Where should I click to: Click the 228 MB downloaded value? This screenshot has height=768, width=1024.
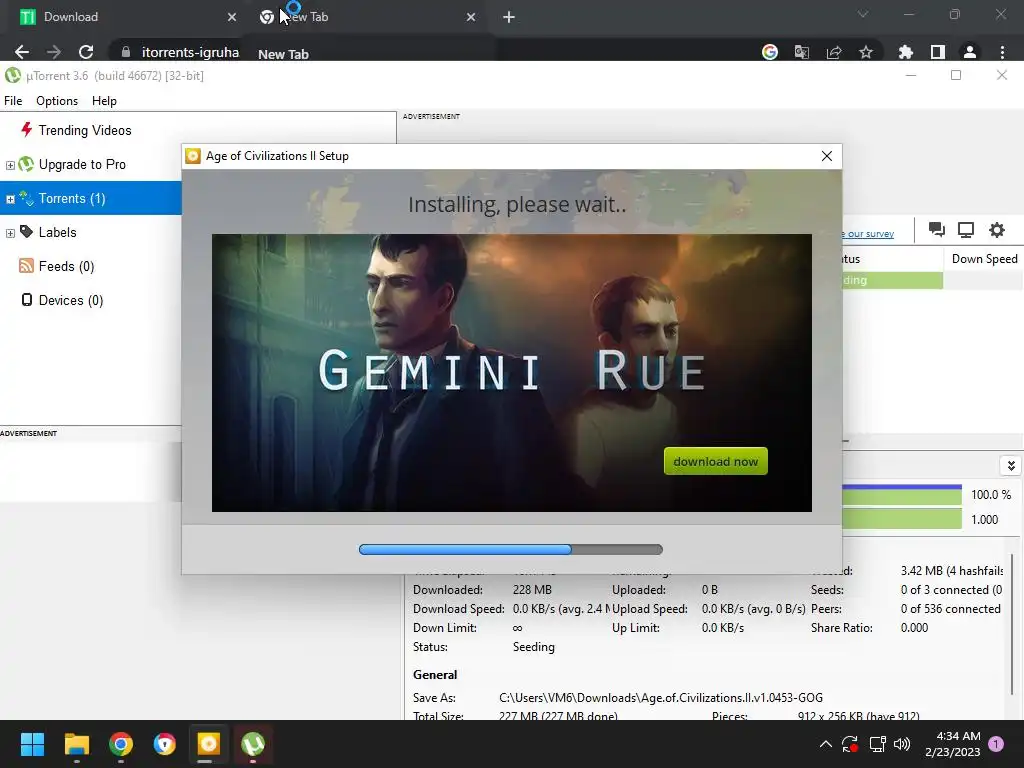pyautogui.click(x=532, y=590)
